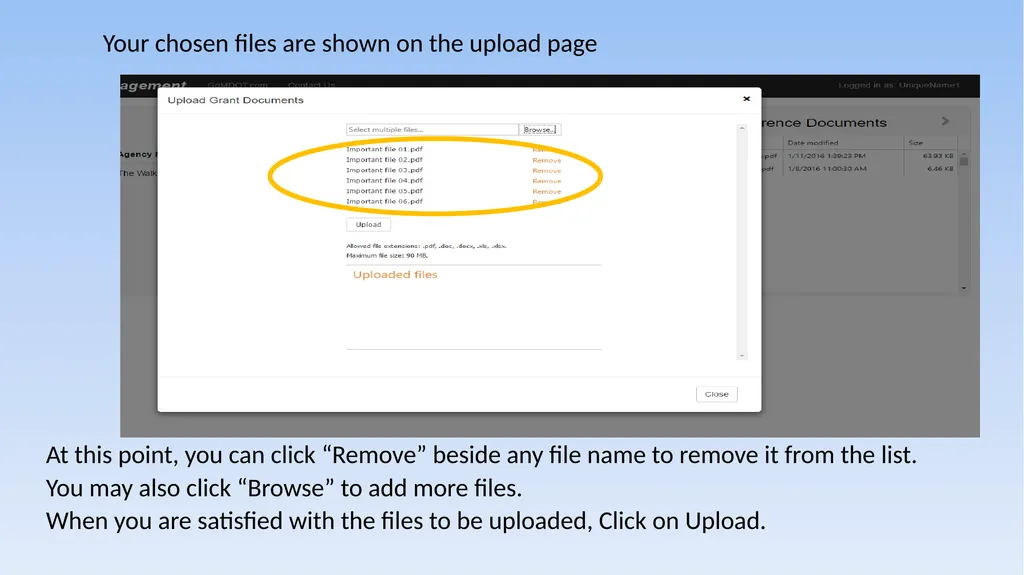Click the Uploaded files heading

point(395,274)
